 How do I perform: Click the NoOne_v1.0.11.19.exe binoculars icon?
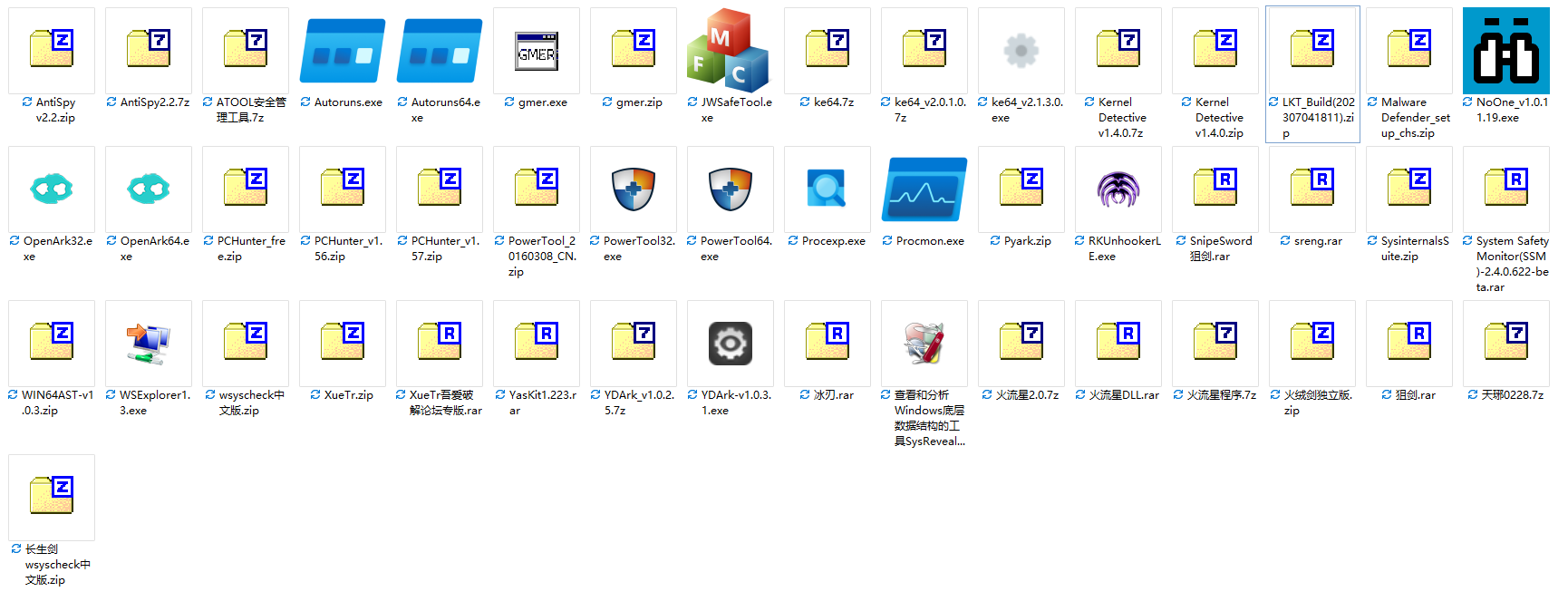coord(1506,51)
